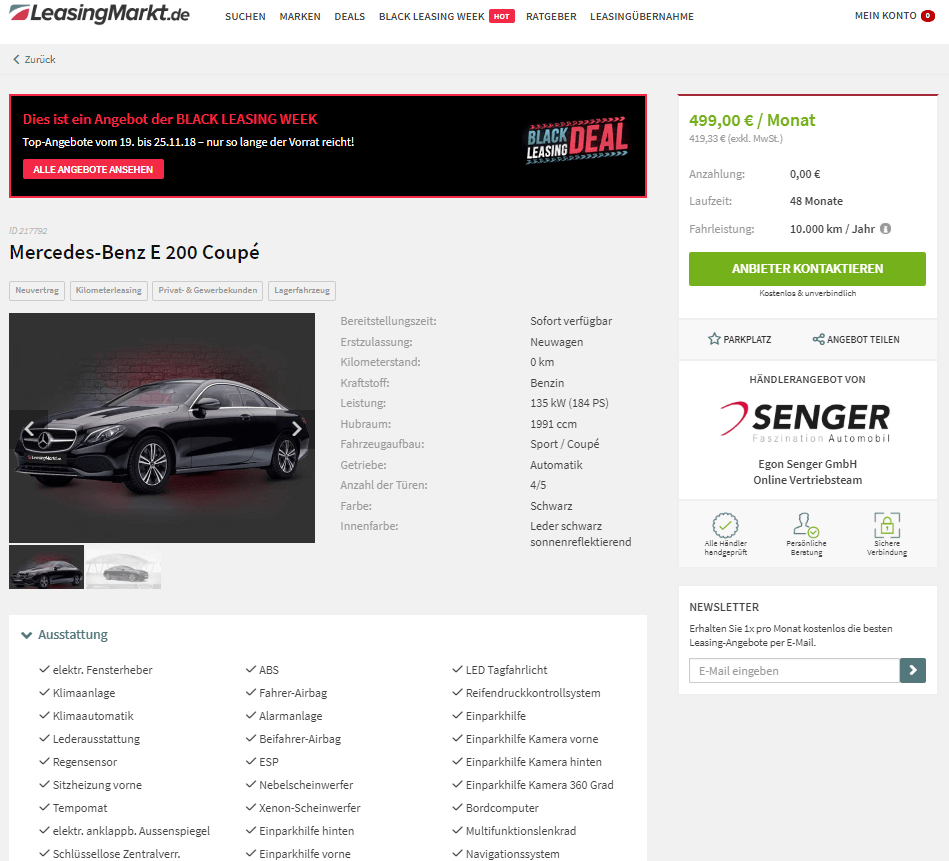Click the Xenon-Scheinwerfer equipment item
This screenshot has width=949, height=861.
(309, 808)
